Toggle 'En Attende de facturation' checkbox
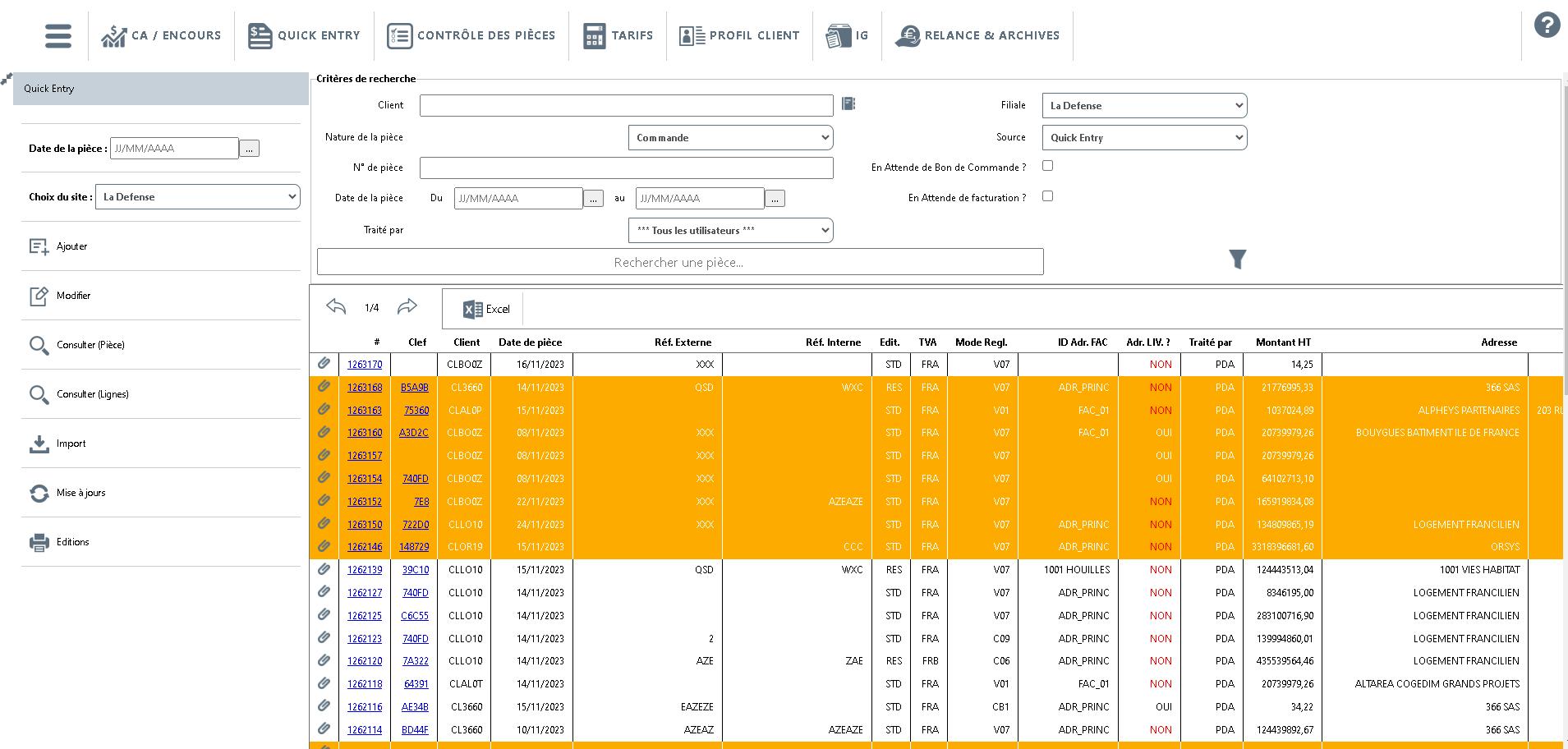 point(1047,196)
